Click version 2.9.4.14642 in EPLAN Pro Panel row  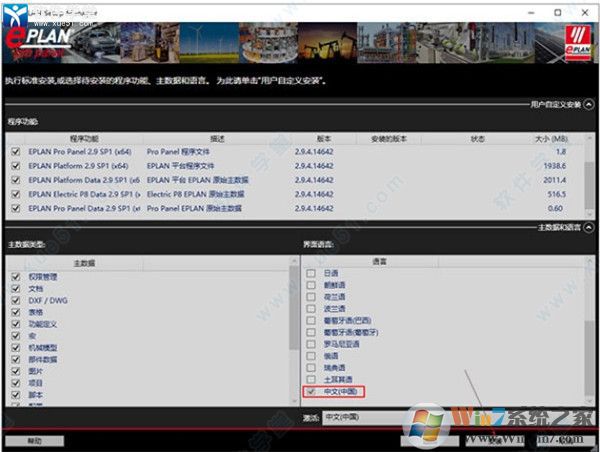(x=314, y=152)
